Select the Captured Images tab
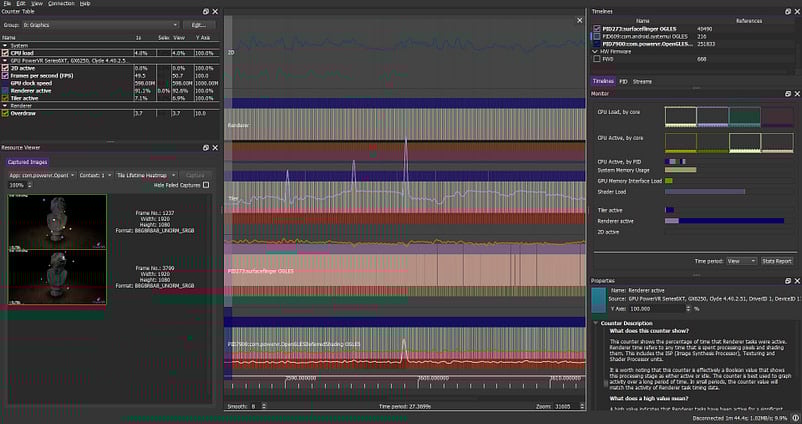The image size is (802, 424). click(28, 162)
